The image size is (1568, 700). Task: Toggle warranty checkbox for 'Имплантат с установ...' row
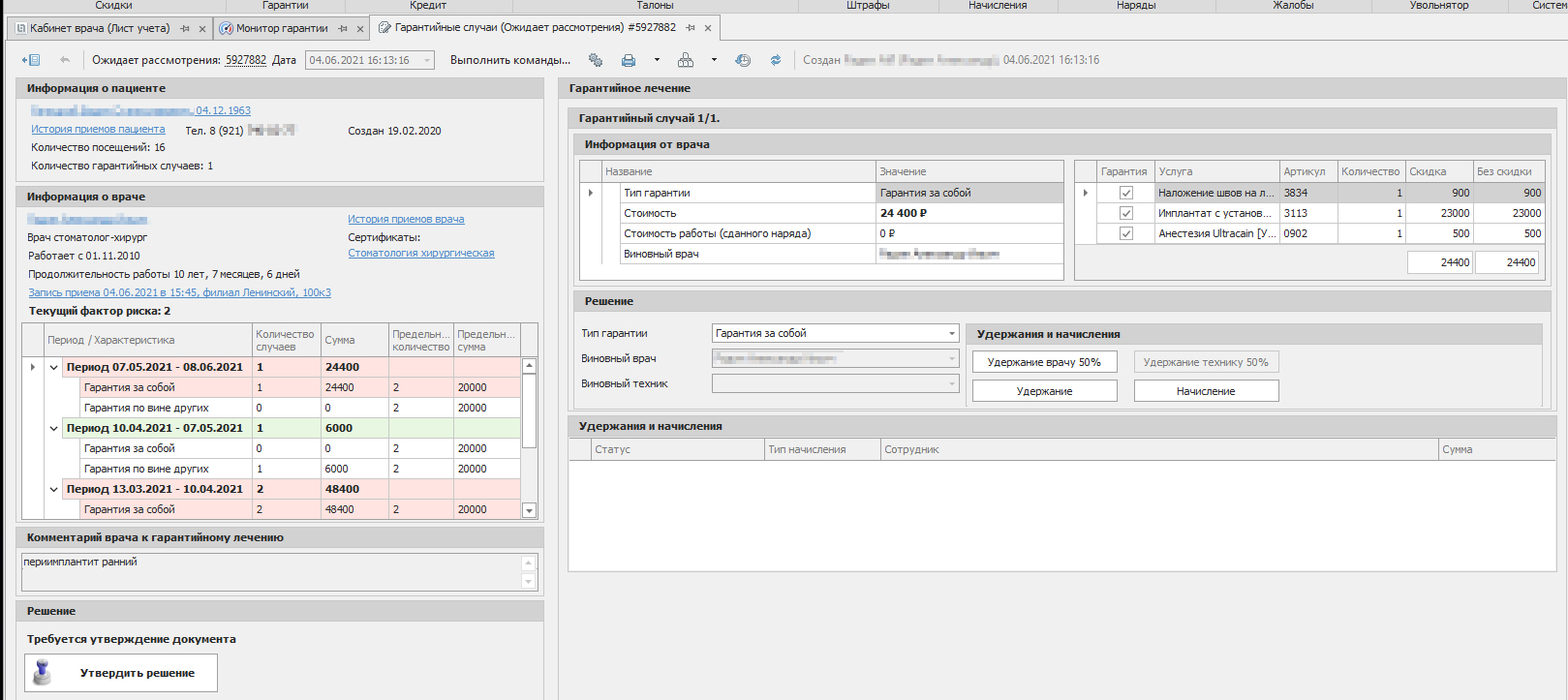(x=1125, y=213)
